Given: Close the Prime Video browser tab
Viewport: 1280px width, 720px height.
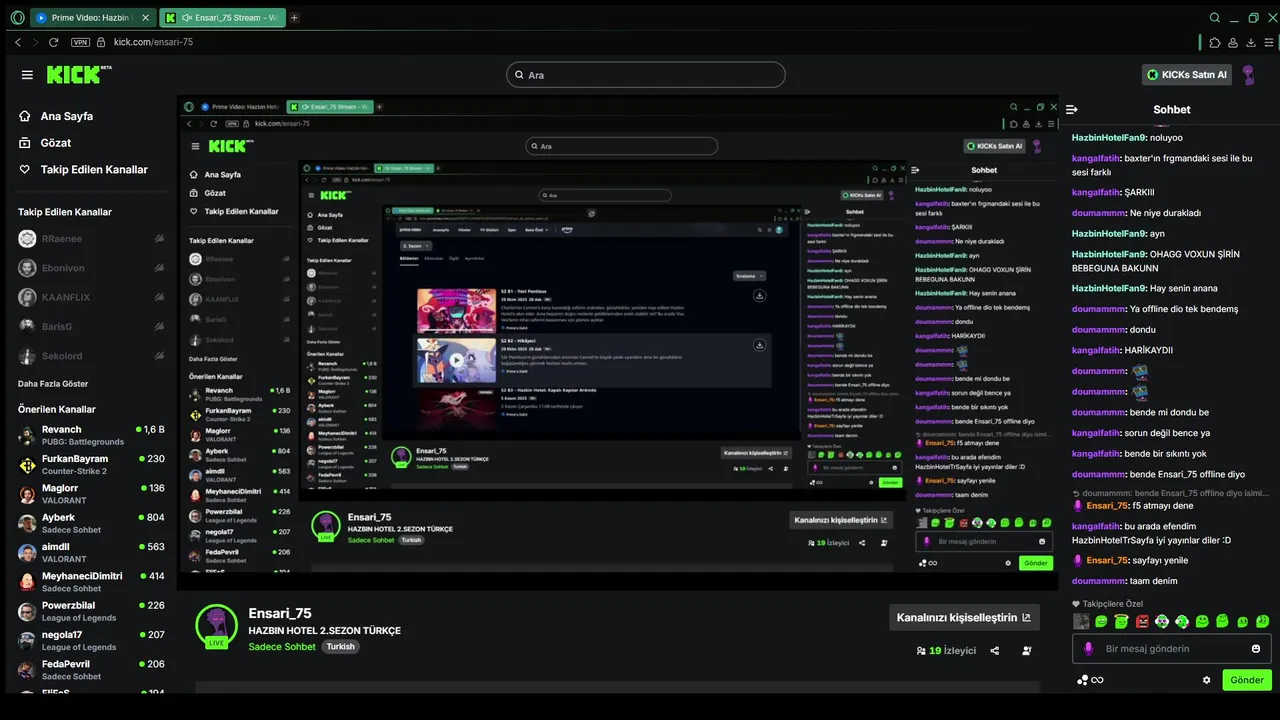Looking at the screenshot, I should click(147, 17).
